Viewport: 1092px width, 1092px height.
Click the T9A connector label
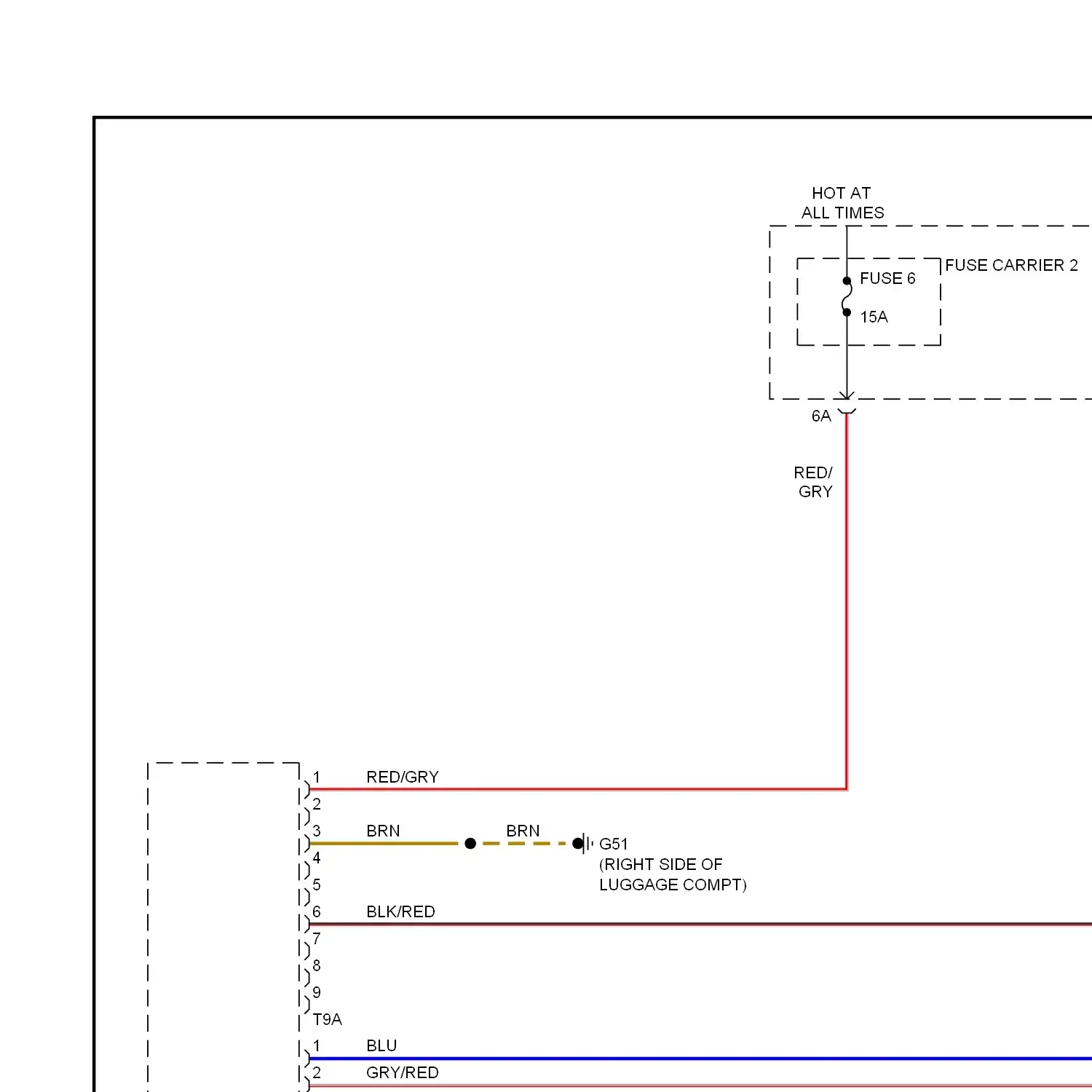pos(327,1020)
